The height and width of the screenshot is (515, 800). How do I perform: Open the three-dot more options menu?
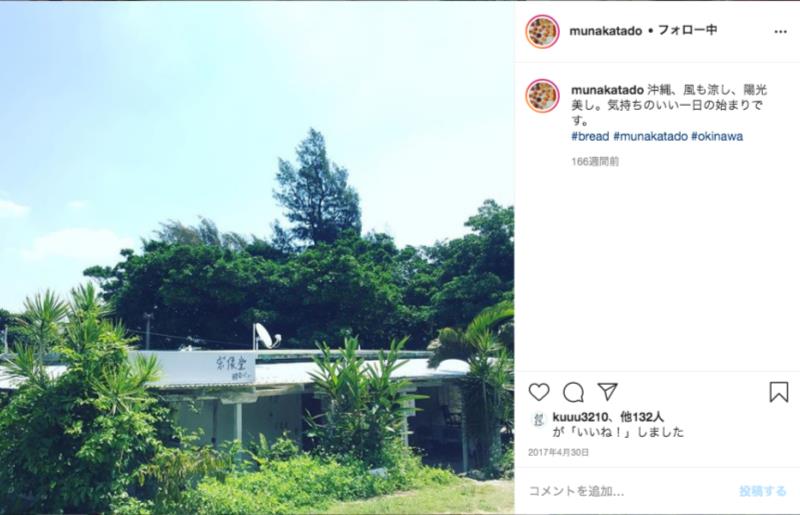(x=780, y=32)
